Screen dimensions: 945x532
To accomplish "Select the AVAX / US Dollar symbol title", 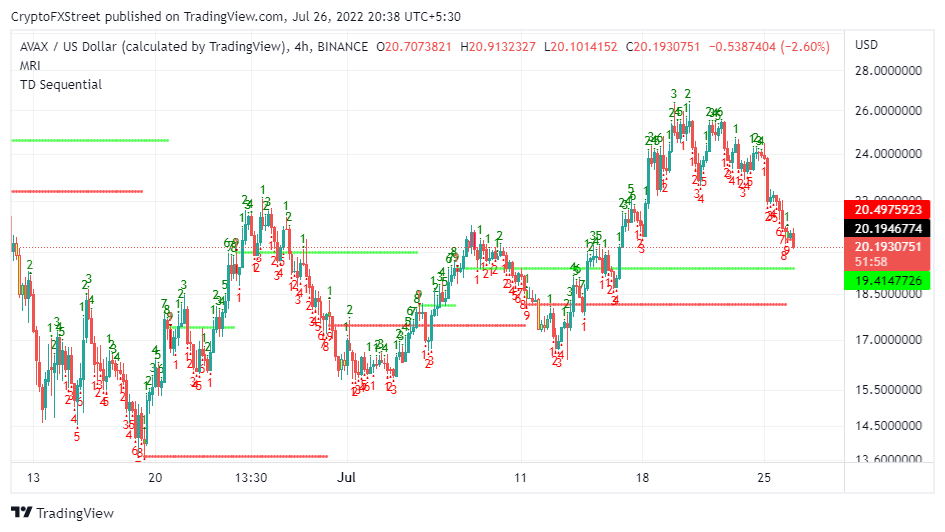I will (150, 47).
